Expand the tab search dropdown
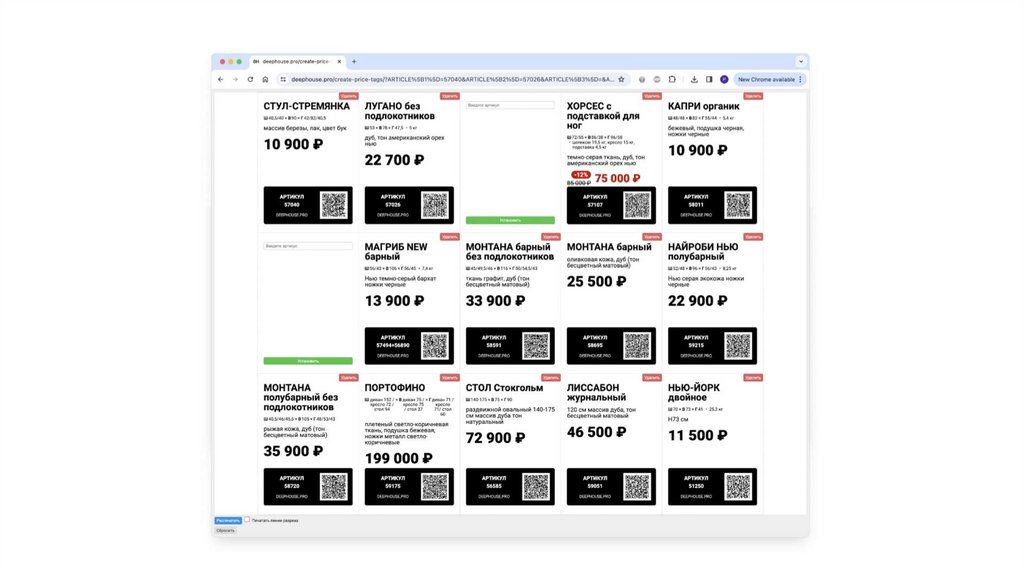Image resolution: width=1024 pixels, height=574 pixels. point(801,61)
